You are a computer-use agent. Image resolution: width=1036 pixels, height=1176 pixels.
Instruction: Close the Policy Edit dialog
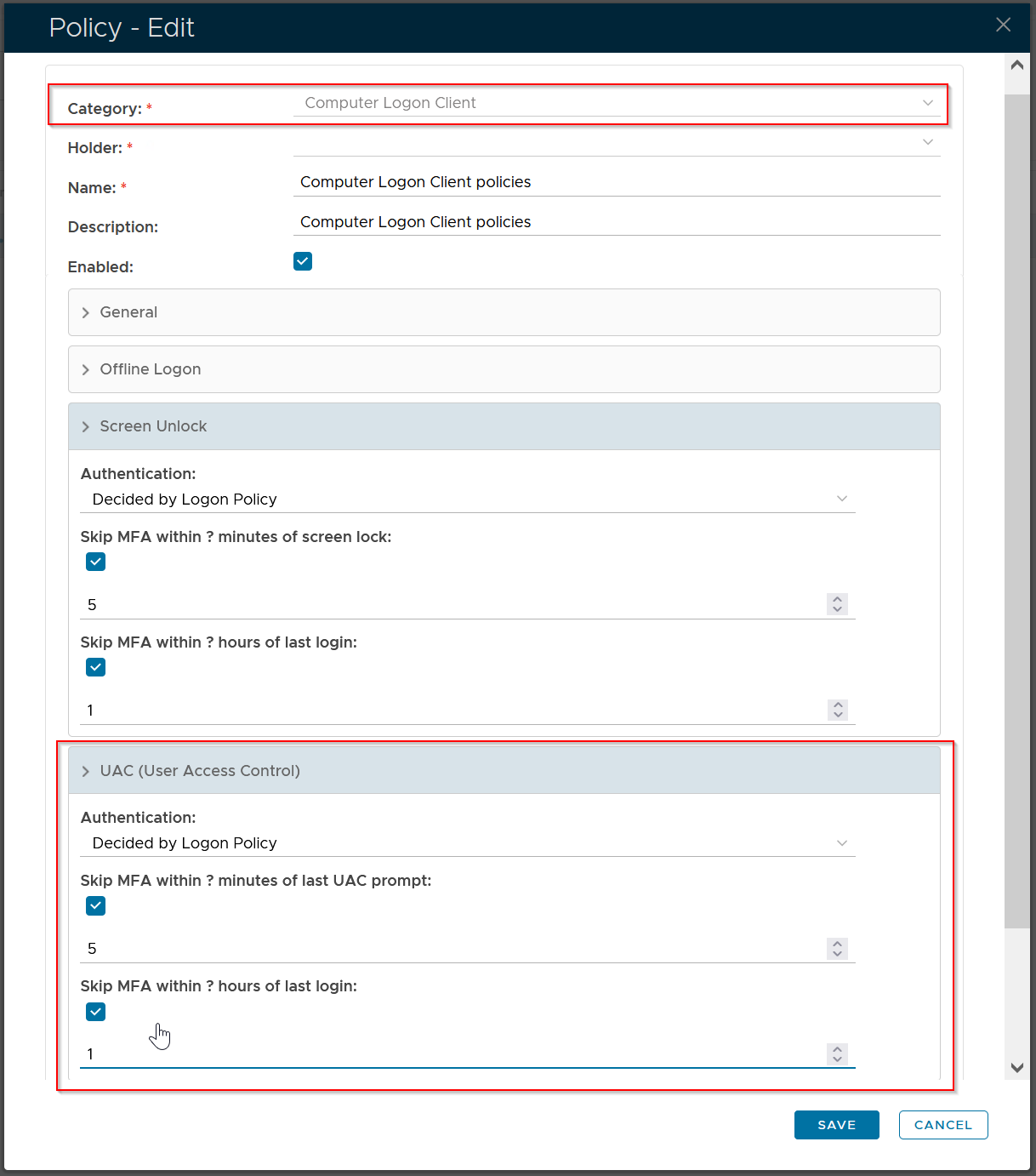click(x=1003, y=25)
